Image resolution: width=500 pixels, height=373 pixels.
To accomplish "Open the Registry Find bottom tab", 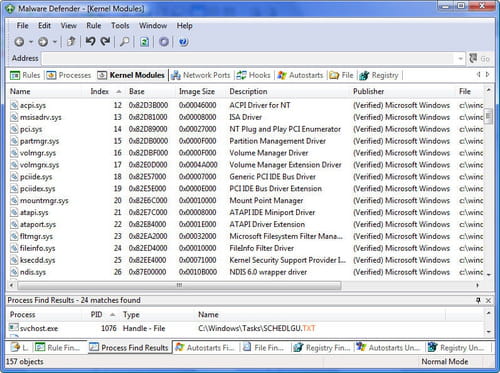I will pyautogui.click(x=322, y=348).
